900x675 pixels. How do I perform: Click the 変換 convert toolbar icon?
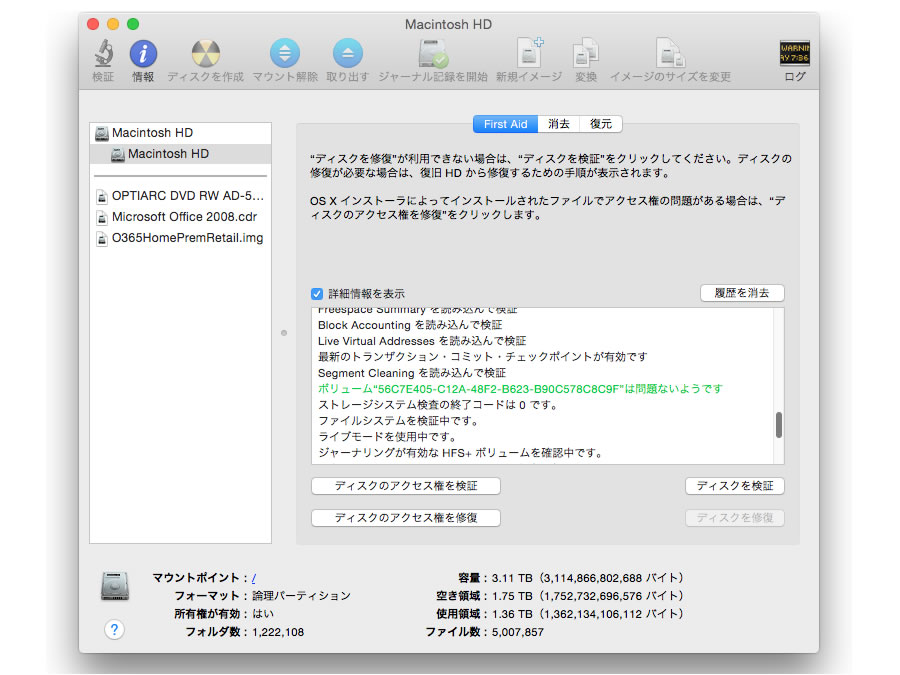click(585, 53)
